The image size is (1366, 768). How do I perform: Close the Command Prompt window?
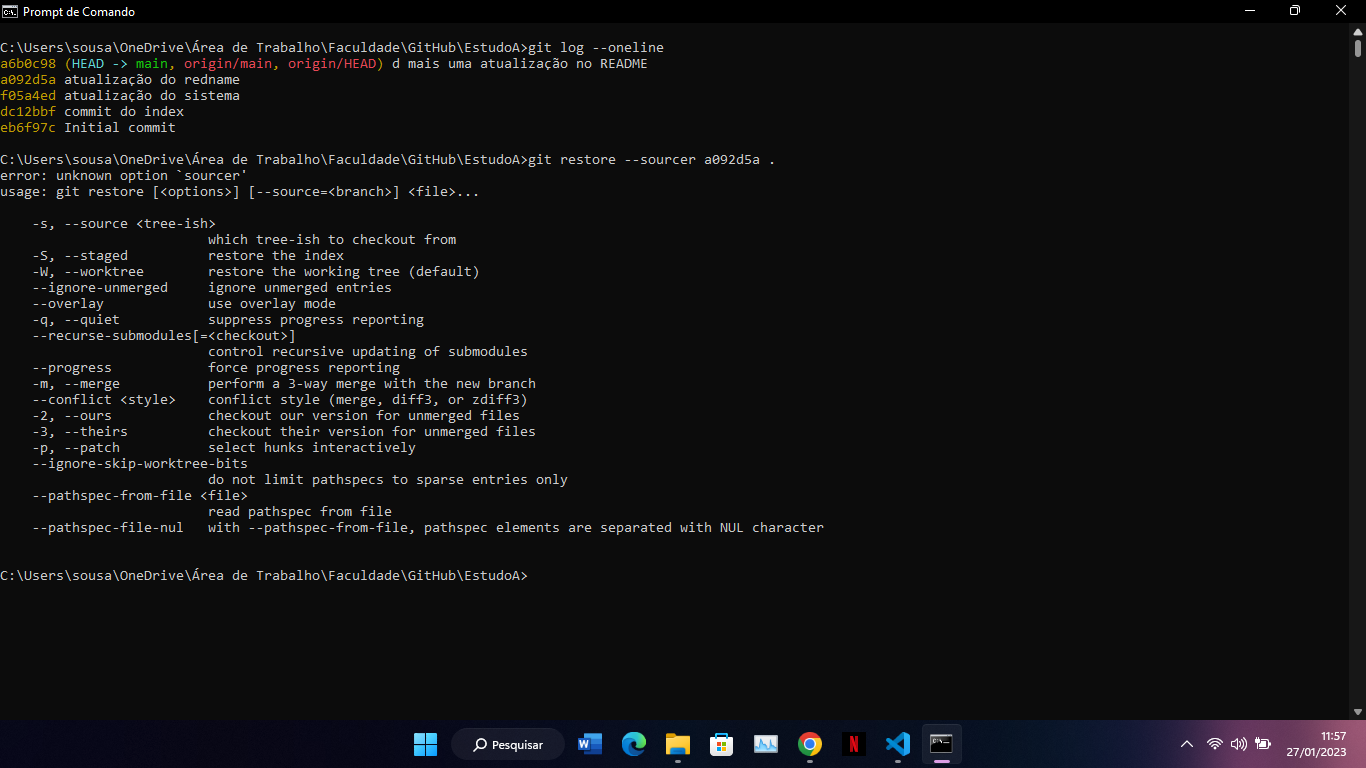[1342, 11]
